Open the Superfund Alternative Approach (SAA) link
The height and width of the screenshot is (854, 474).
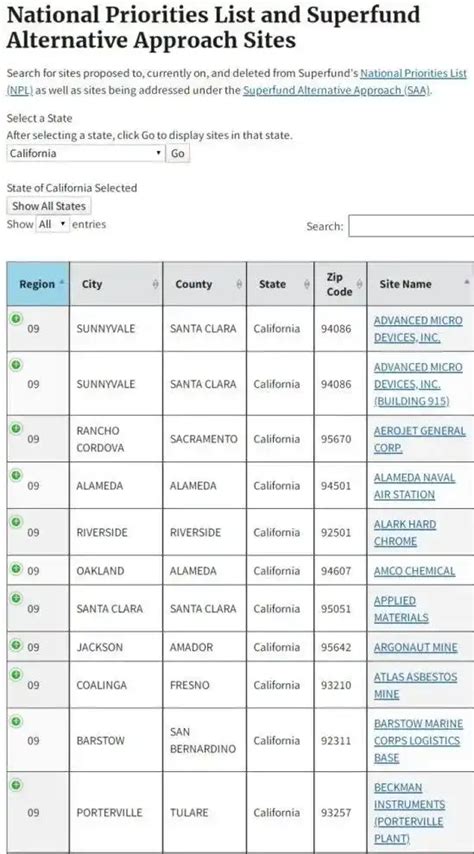pos(336,90)
